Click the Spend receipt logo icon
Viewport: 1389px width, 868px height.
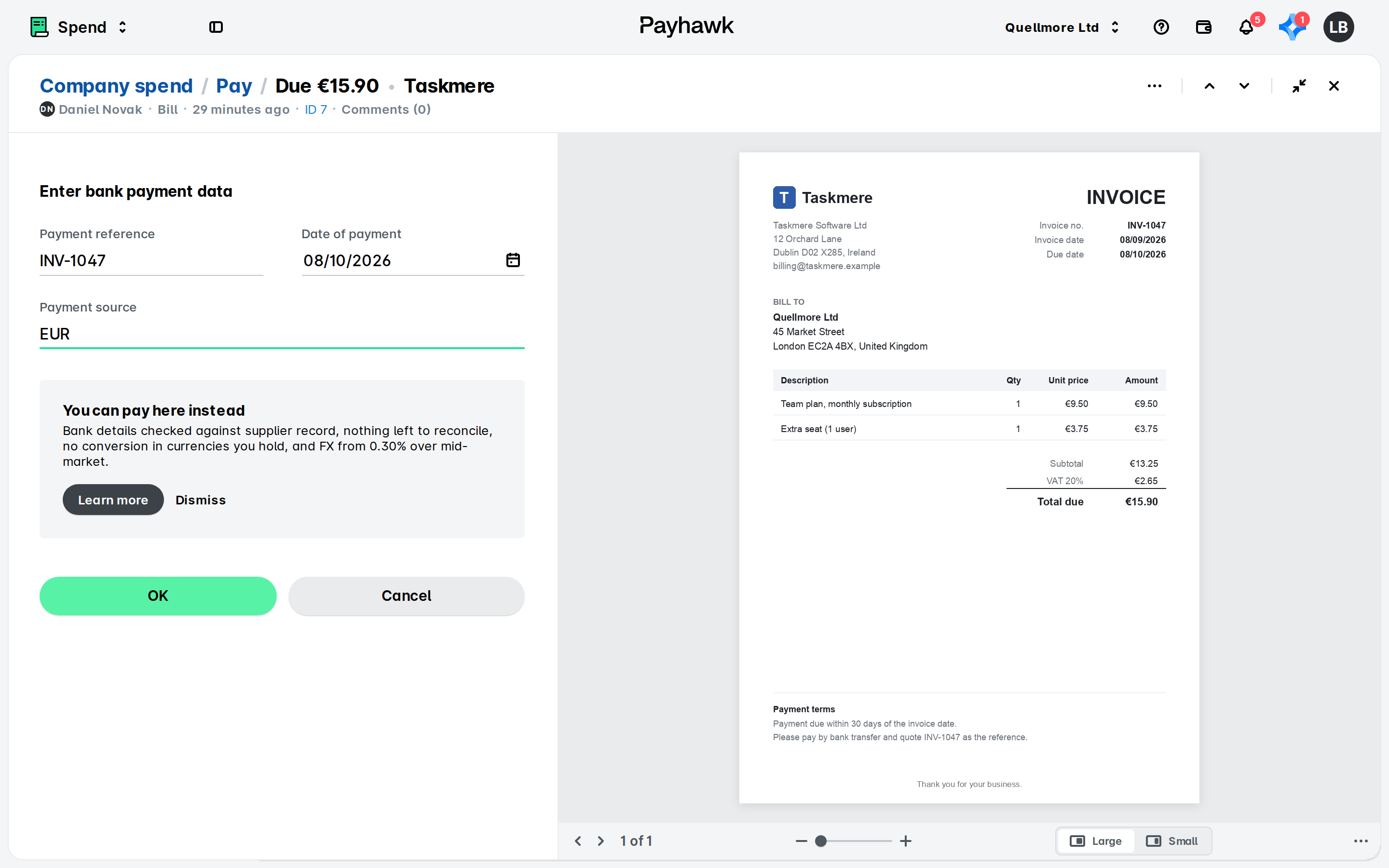click(39, 27)
